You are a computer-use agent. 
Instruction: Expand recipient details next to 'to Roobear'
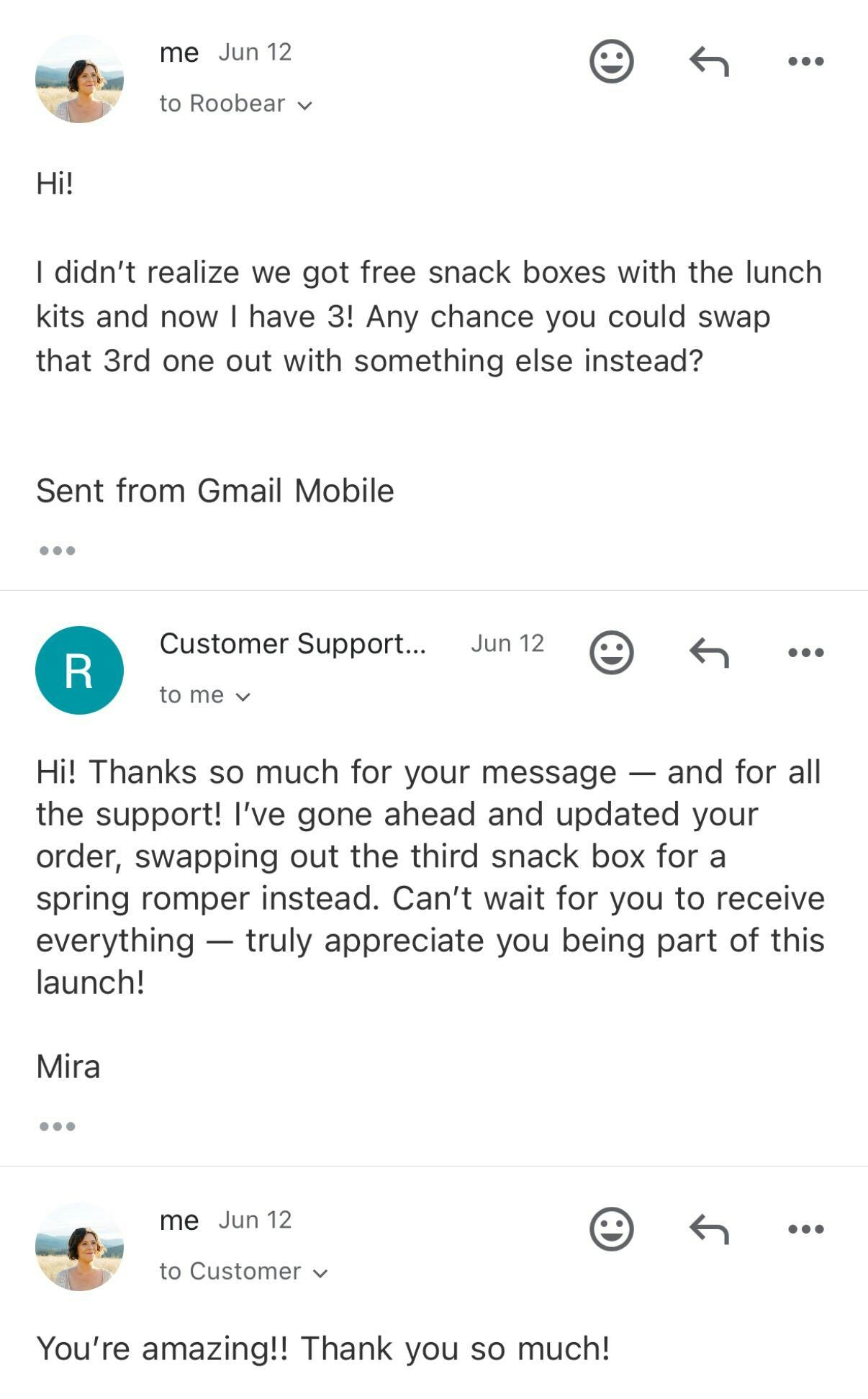(305, 105)
